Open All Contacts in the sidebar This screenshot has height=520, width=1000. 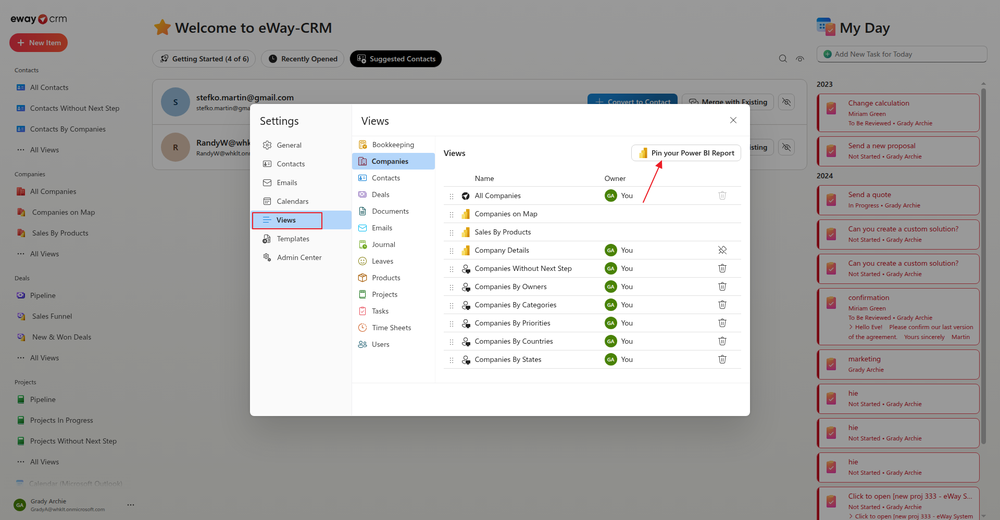click(49, 87)
